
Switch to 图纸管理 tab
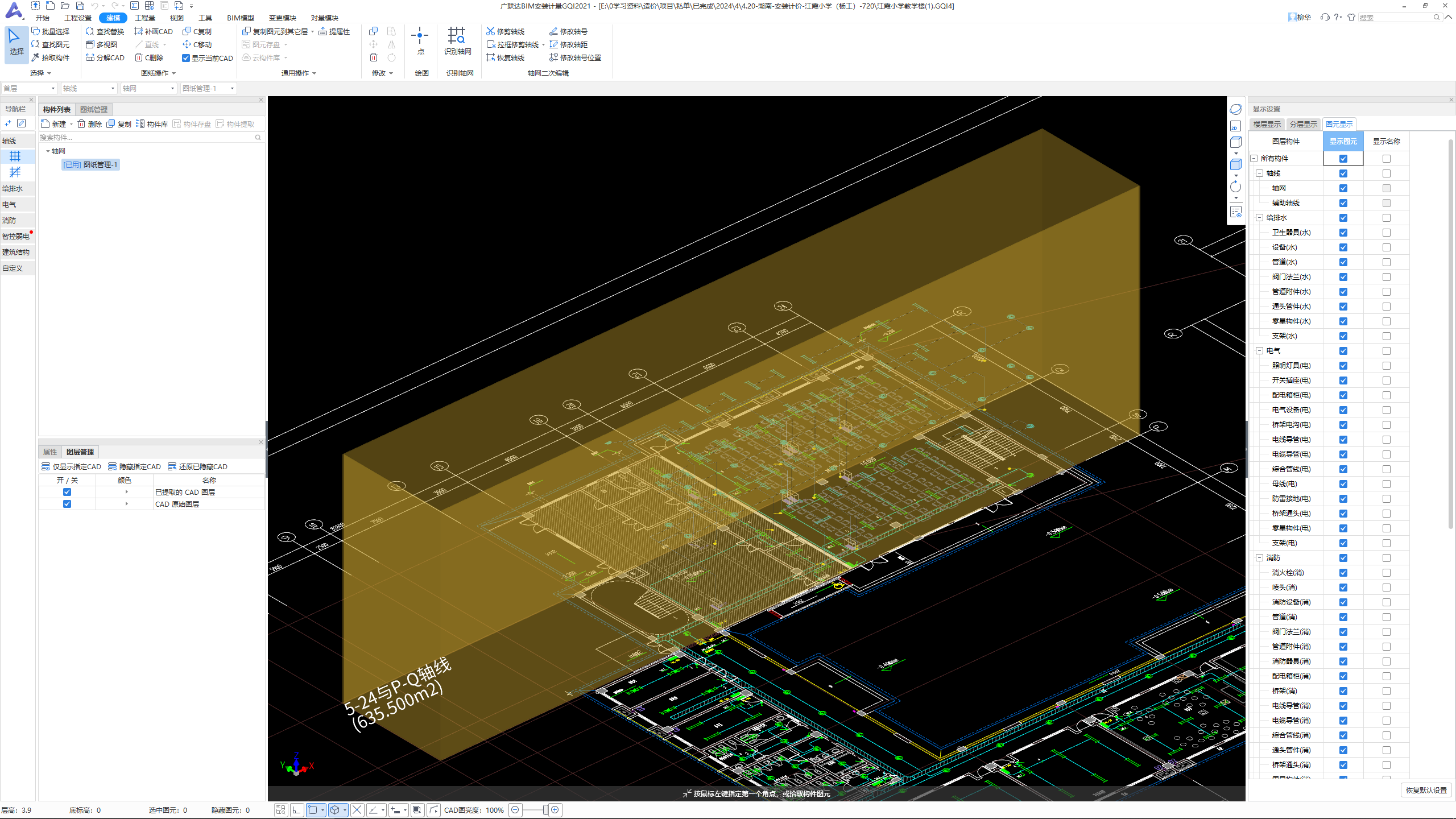click(94, 109)
